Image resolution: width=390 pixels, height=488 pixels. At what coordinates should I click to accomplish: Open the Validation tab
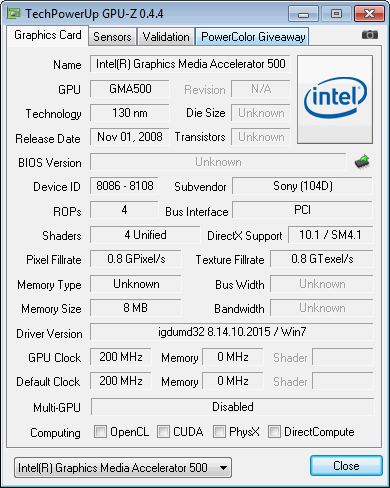coord(166,37)
